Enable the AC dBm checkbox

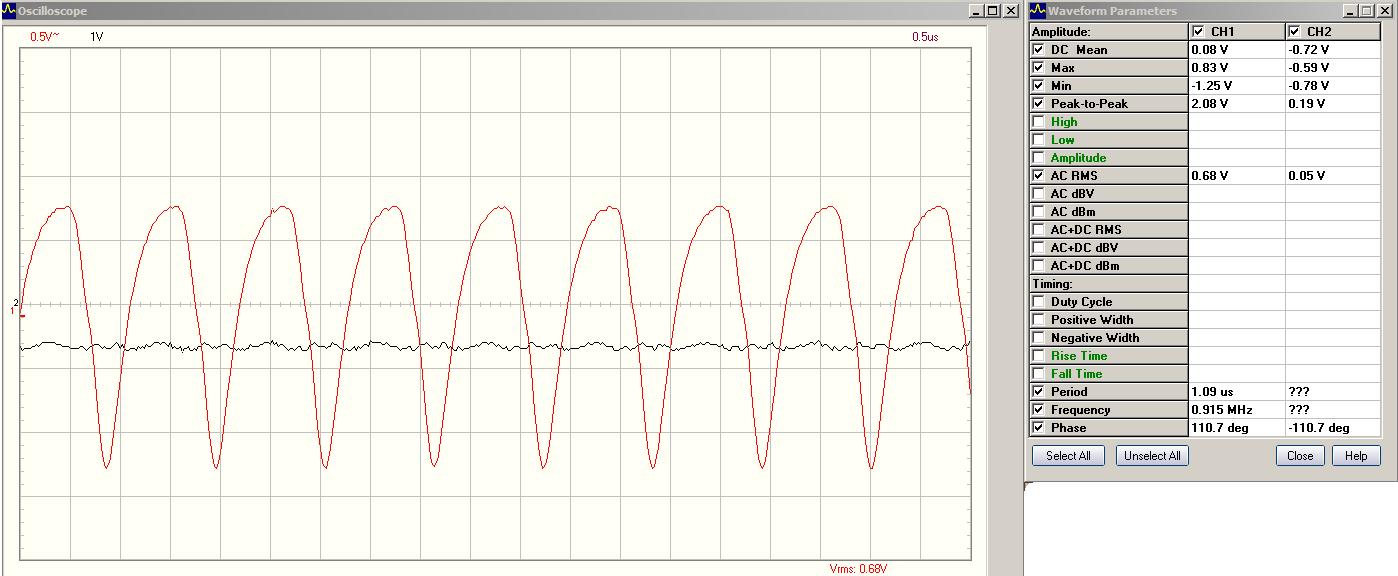click(x=1037, y=211)
